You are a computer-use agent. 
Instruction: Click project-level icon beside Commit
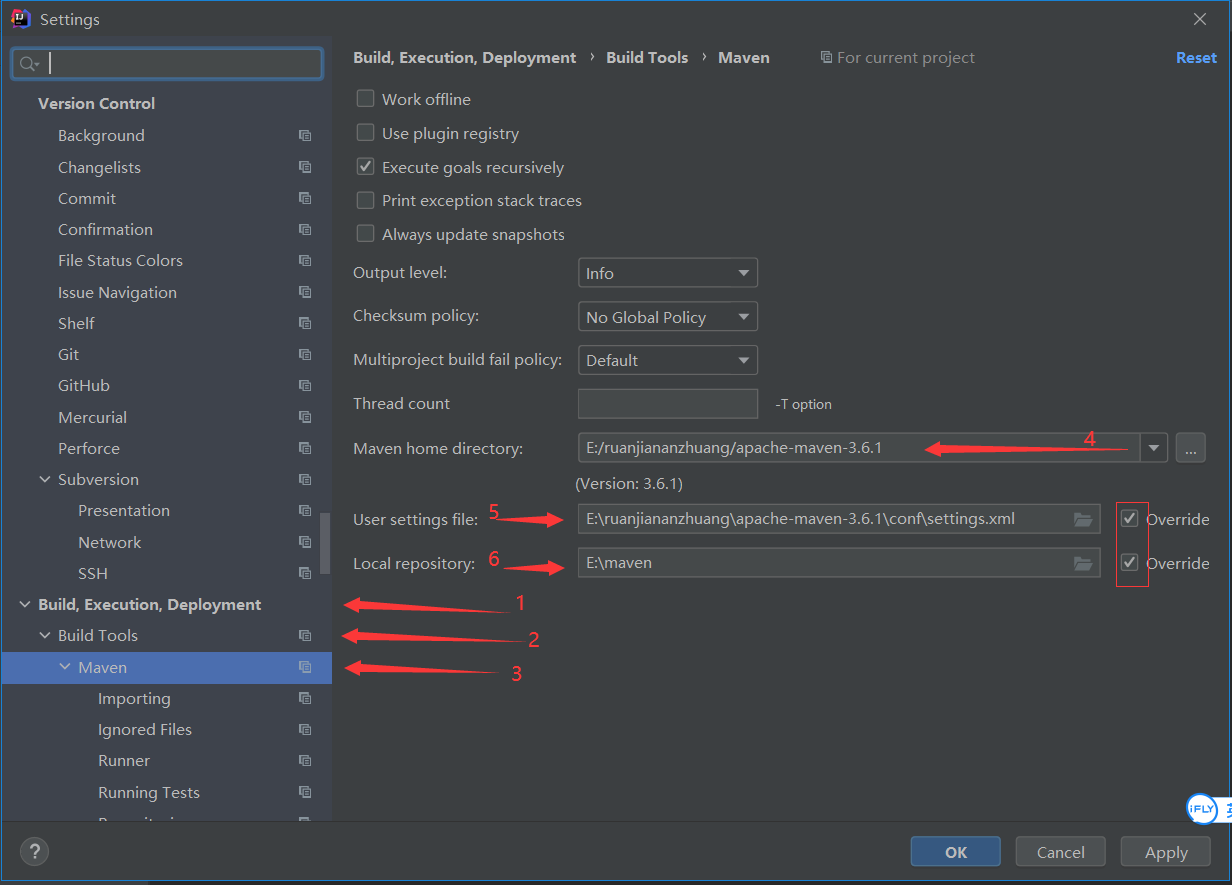pyautogui.click(x=305, y=198)
